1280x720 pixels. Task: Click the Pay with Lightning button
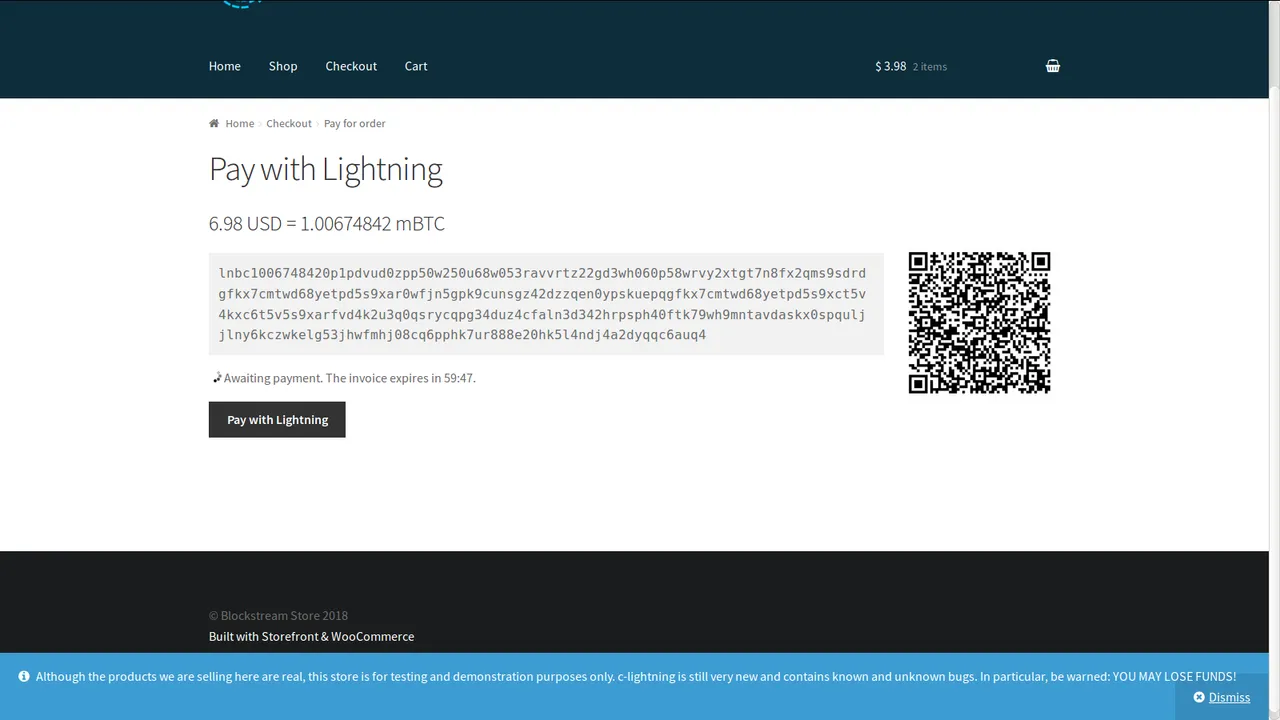[x=277, y=420]
